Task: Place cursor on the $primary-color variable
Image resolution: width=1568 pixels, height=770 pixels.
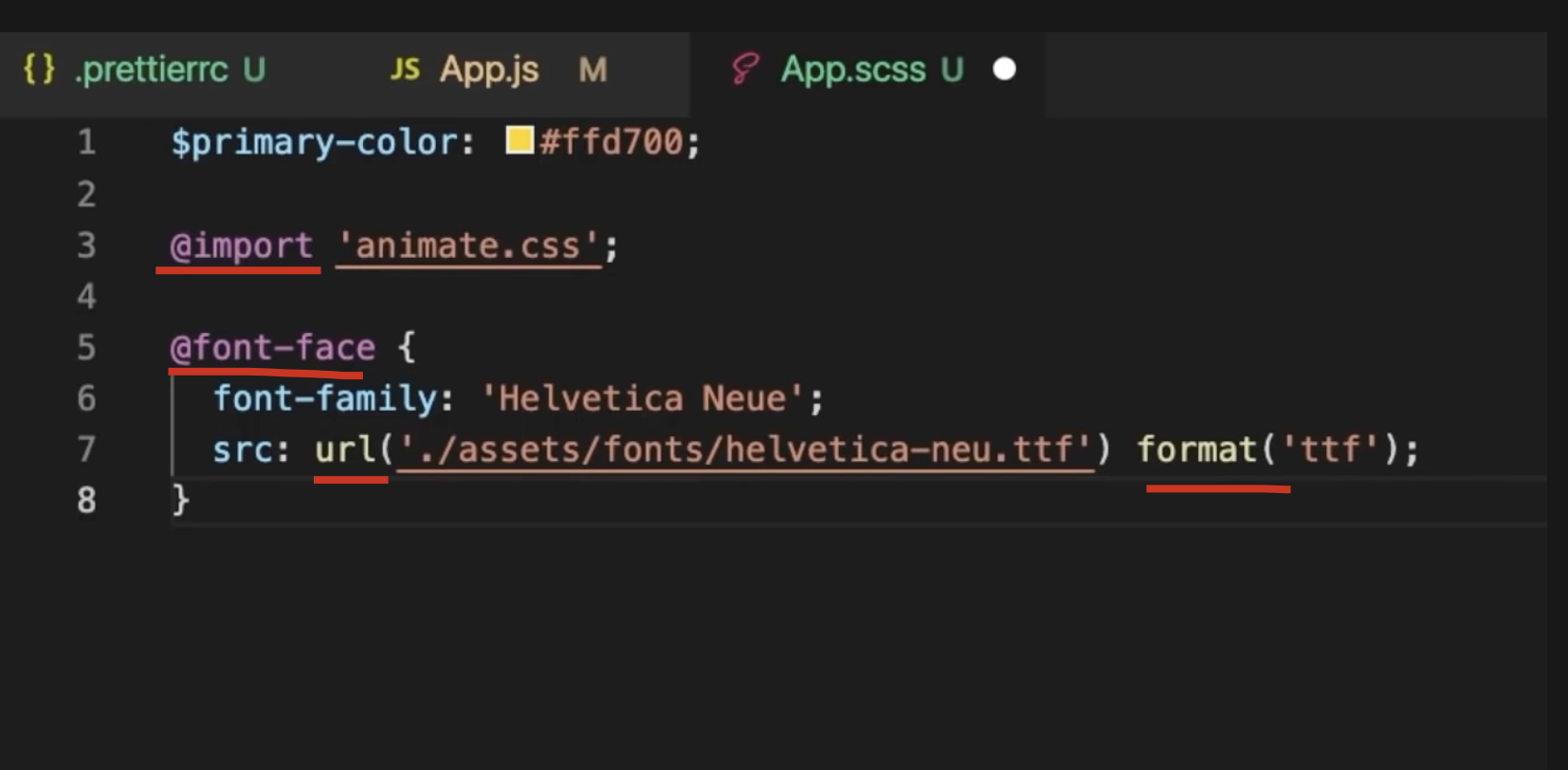Action: coord(314,142)
